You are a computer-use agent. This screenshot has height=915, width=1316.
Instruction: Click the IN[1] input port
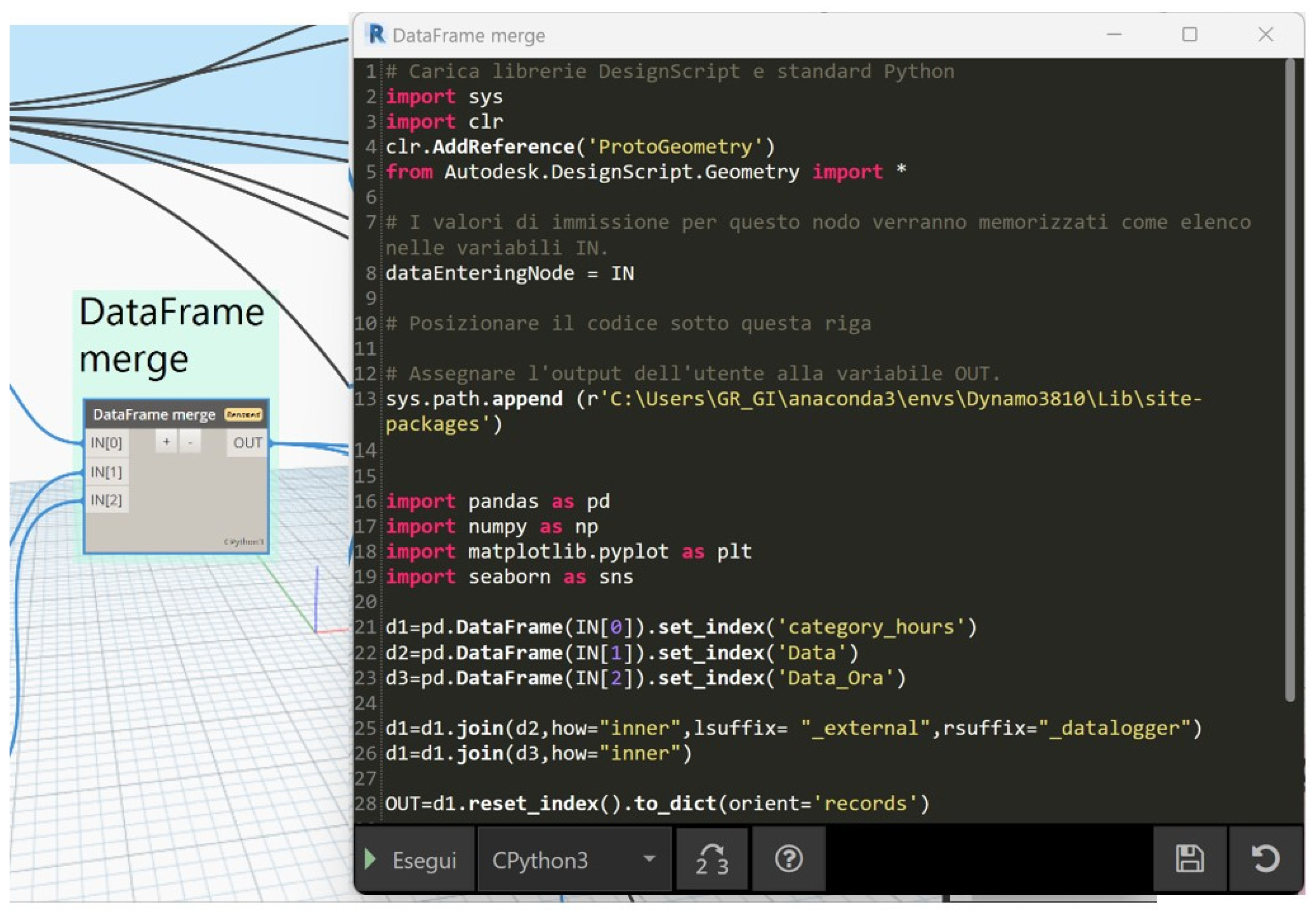point(107,472)
